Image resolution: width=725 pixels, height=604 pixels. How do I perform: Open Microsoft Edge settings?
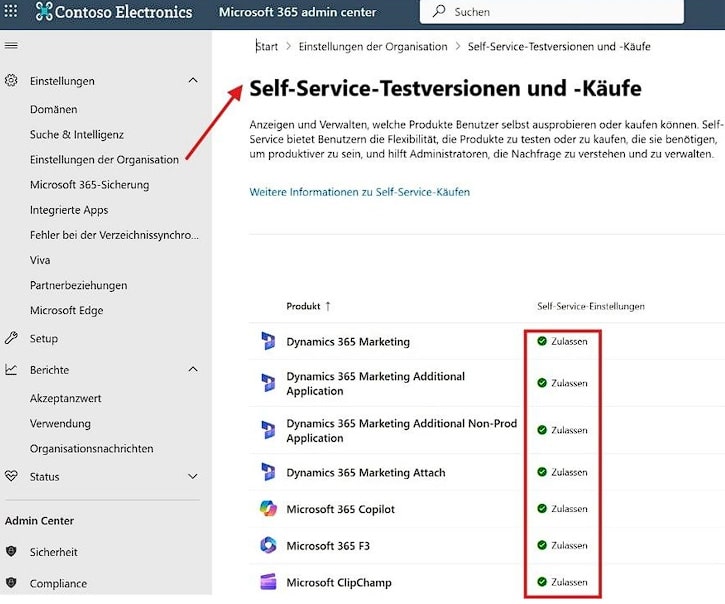click(x=67, y=310)
